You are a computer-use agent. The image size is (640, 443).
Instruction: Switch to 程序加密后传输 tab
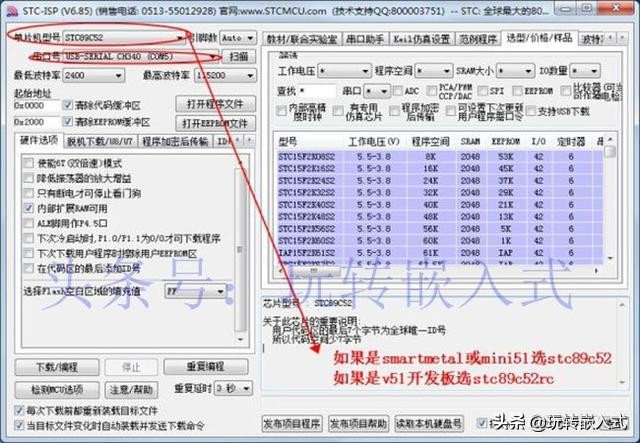point(175,142)
